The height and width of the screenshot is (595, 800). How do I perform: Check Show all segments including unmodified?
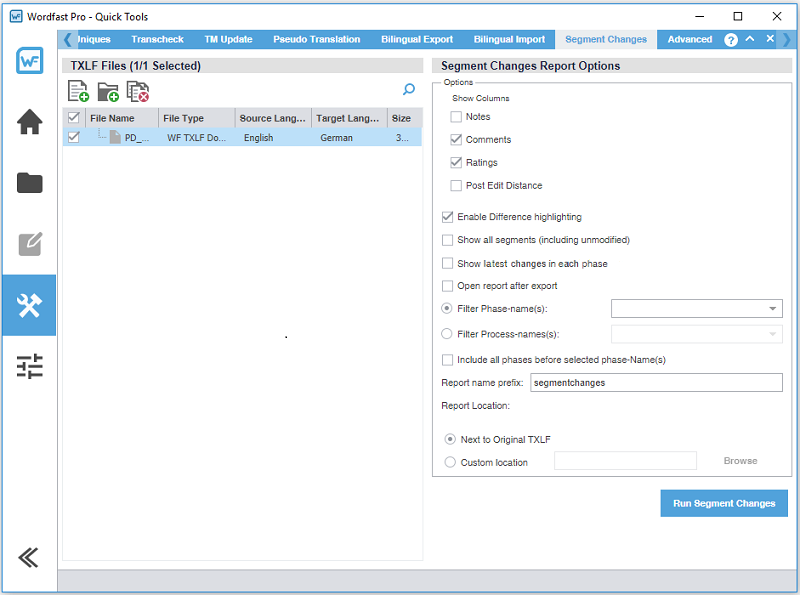coord(446,240)
